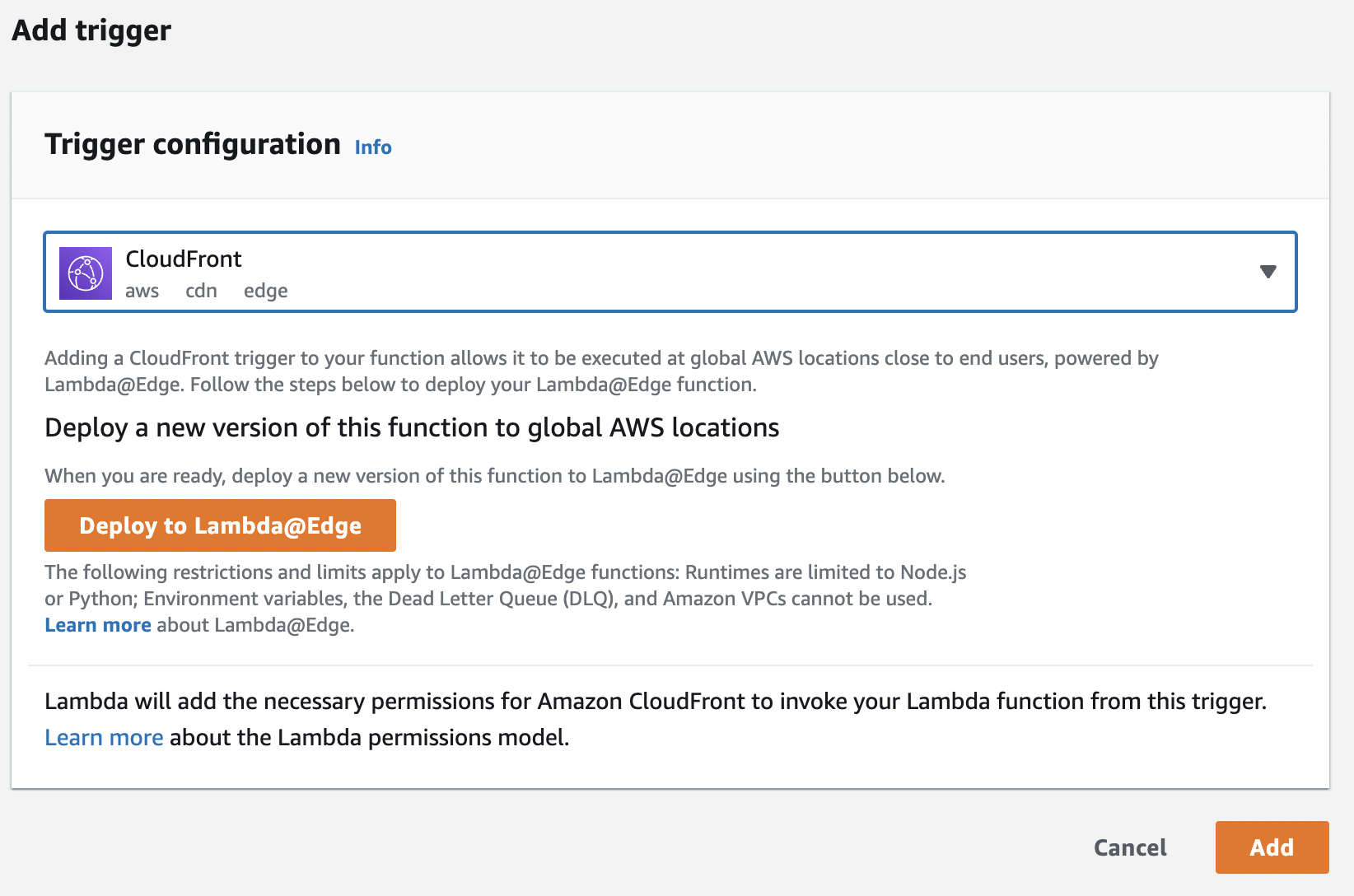The image size is (1354, 896).
Task: Click the 'aws' tag under CloudFront
Action: click(142, 292)
